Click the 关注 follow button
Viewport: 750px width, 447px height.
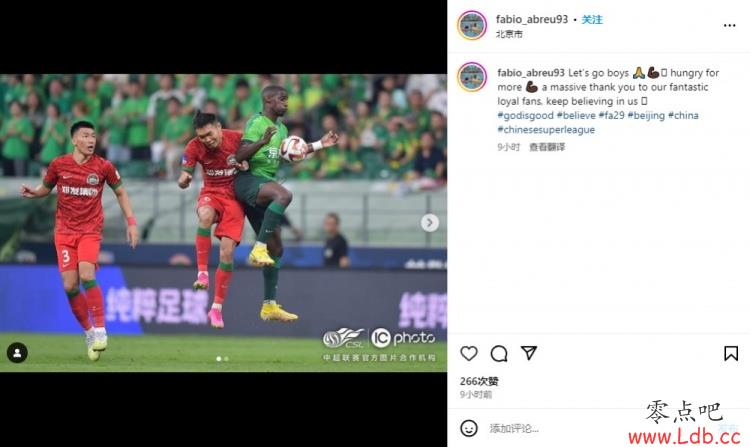coord(592,20)
